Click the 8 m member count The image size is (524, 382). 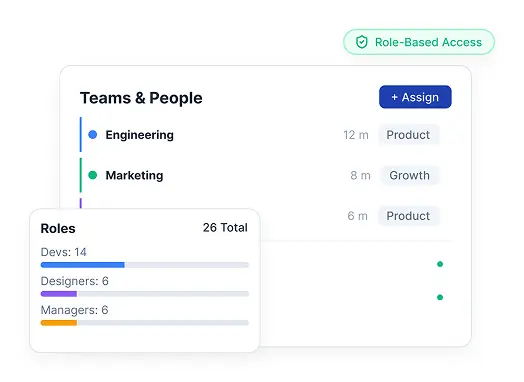click(x=360, y=175)
